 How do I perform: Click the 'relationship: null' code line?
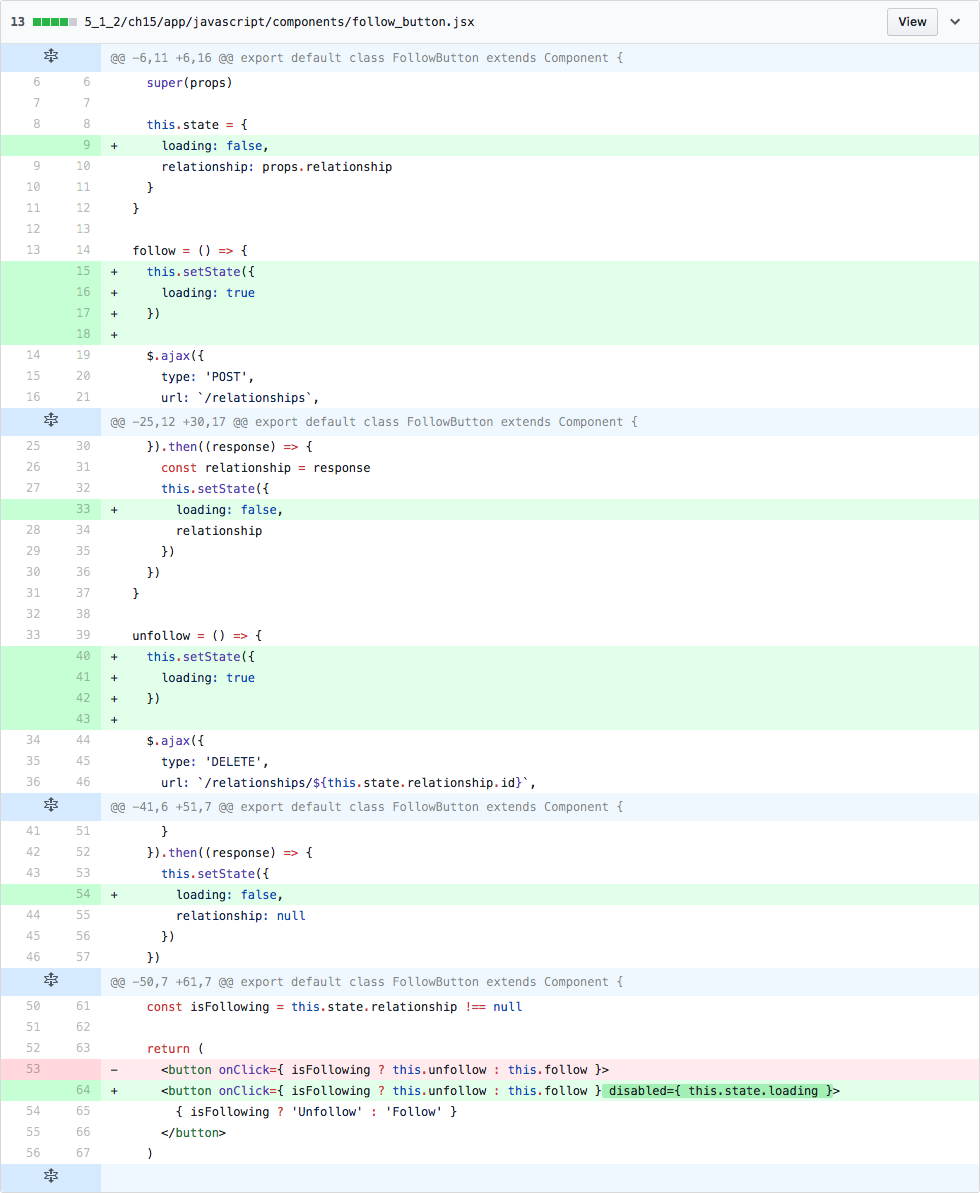240,916
